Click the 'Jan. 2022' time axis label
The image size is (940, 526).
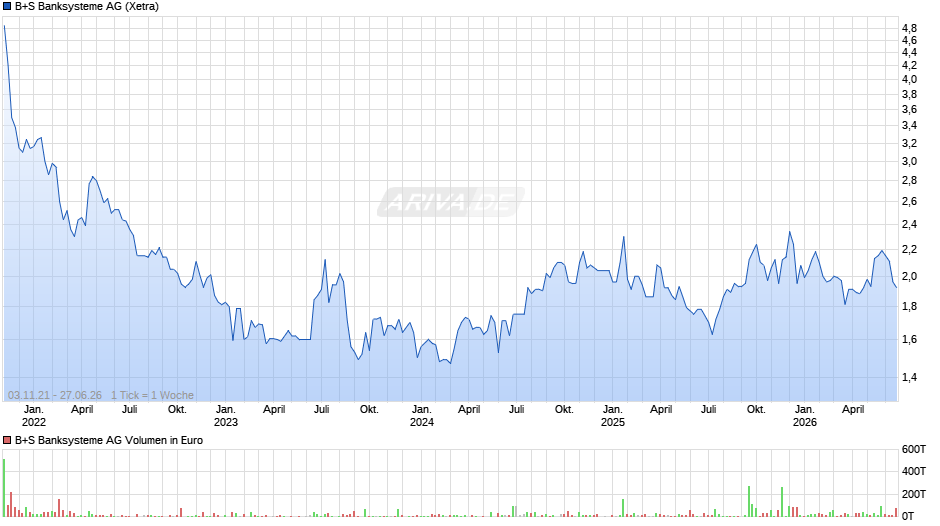coord(34,416)
